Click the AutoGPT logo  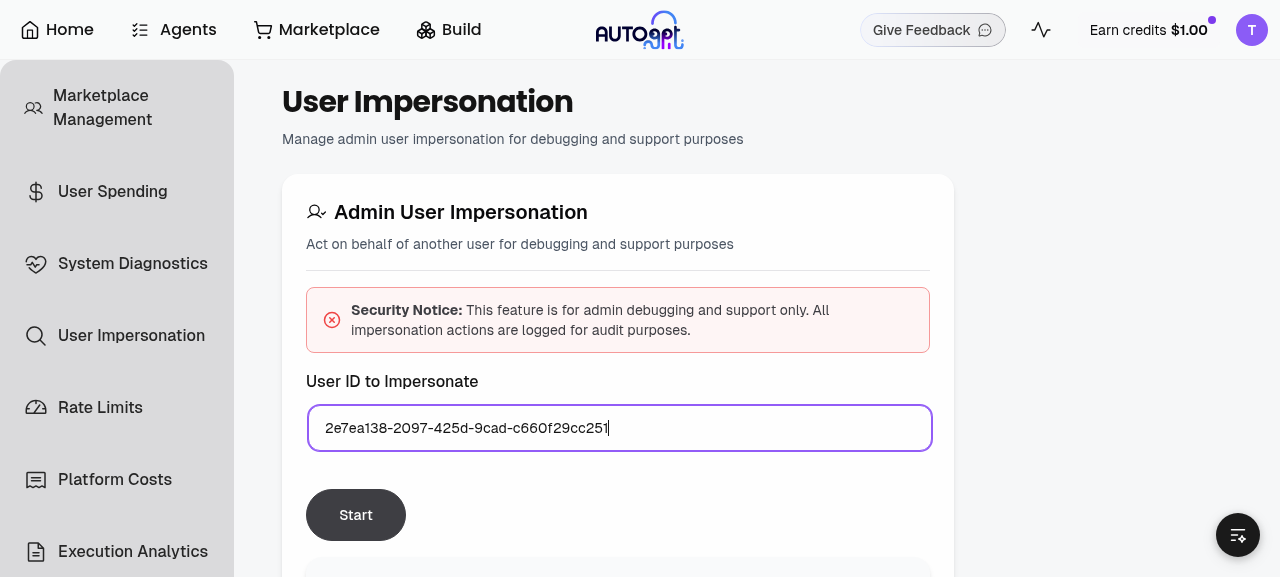coord(640,30)
